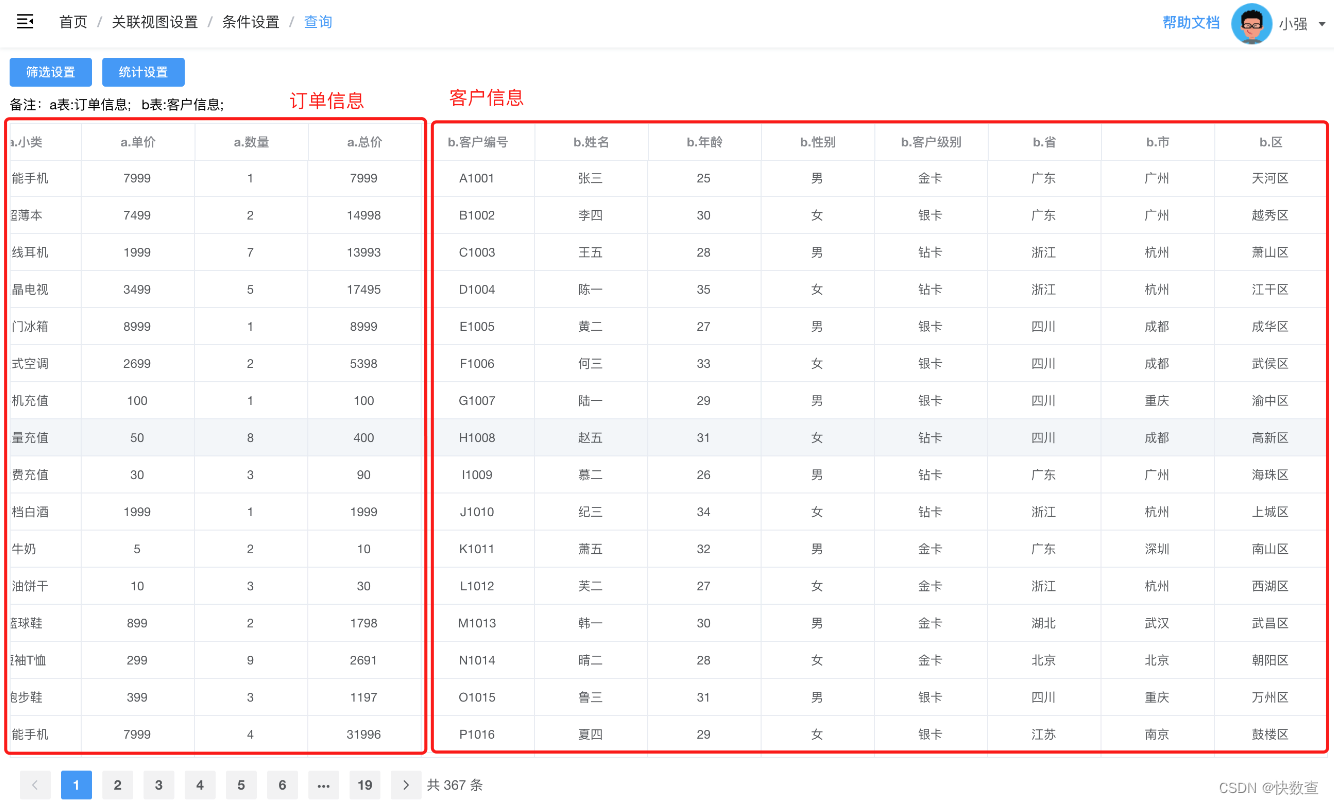Select the district cell 渝中区
Viewport: 1334px width, 805px height.
1270,400
